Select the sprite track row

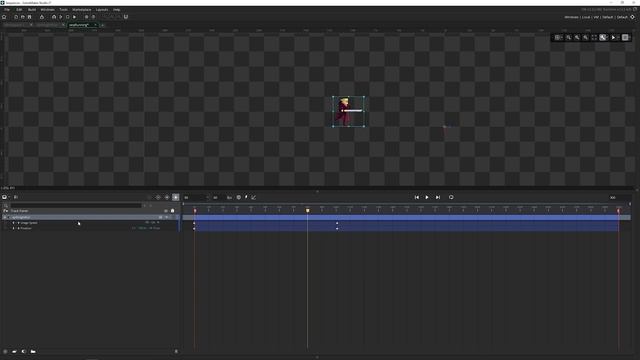click(90, 218)
